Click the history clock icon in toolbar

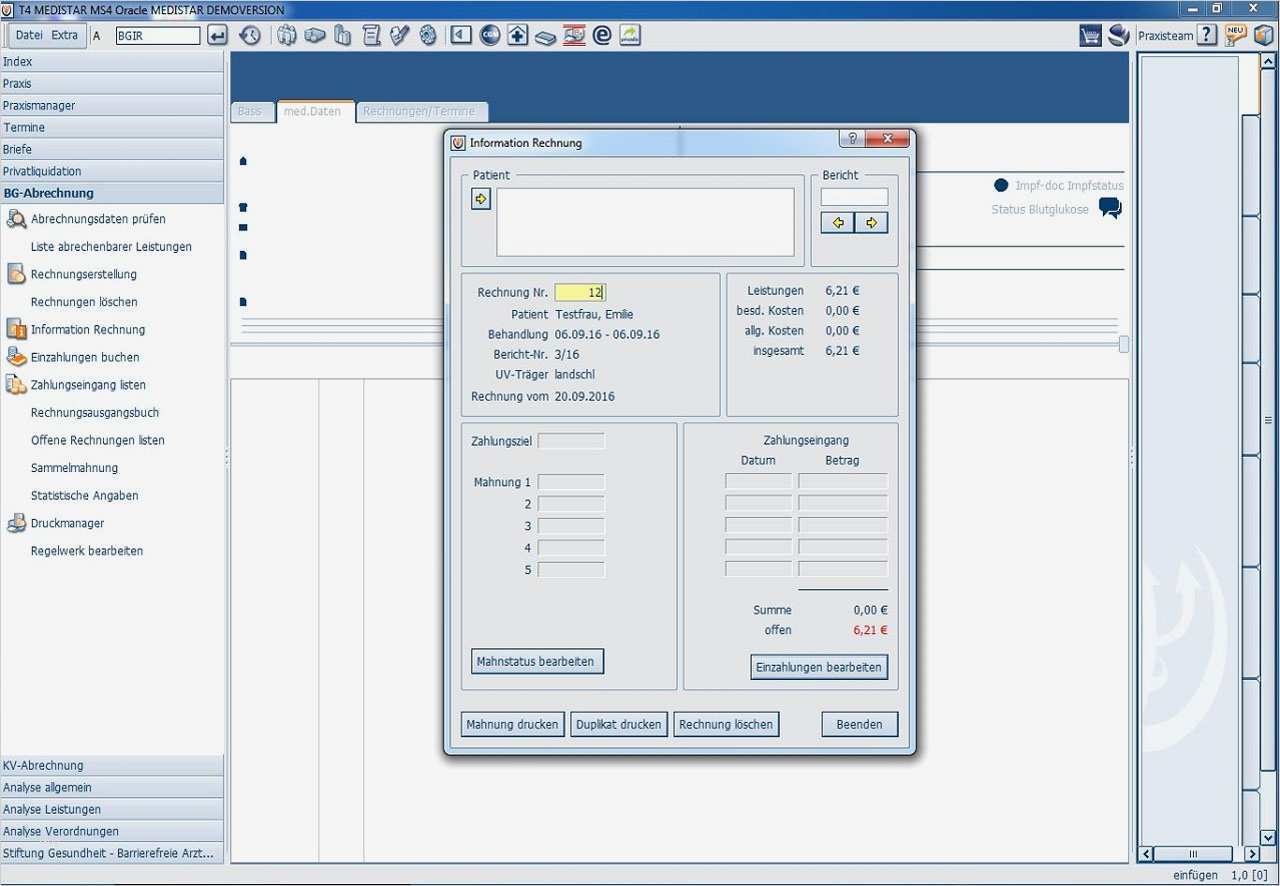pos(250,36)
